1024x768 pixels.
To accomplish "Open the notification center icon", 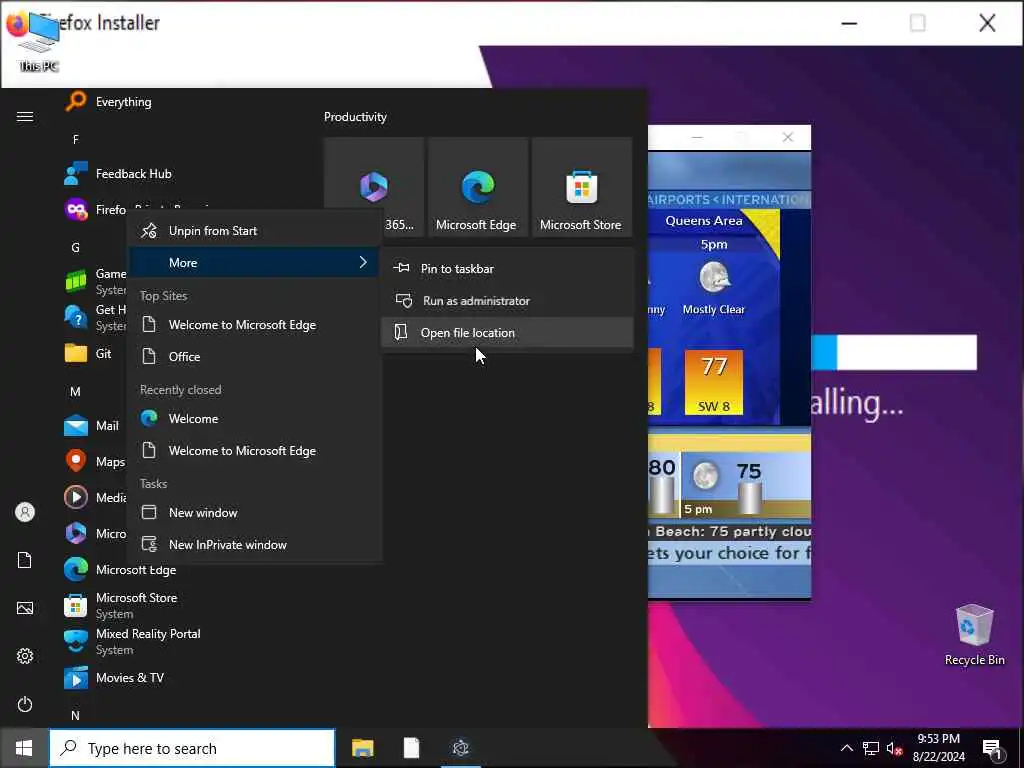I will coord(992,749).
